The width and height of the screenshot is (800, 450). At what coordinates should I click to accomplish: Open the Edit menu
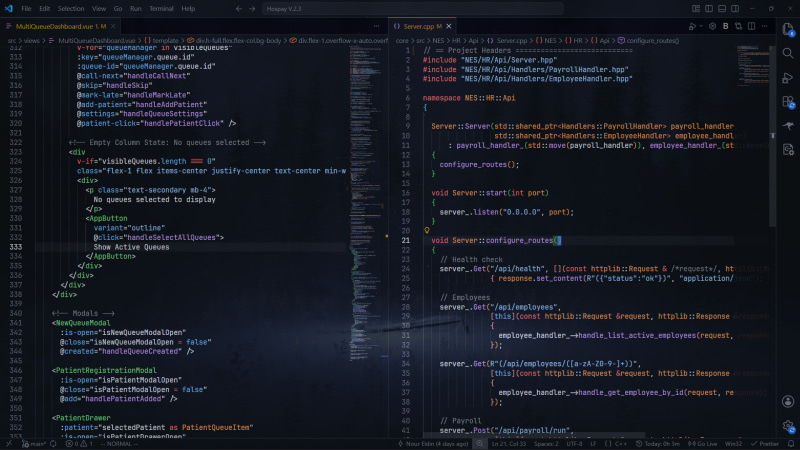44,9
